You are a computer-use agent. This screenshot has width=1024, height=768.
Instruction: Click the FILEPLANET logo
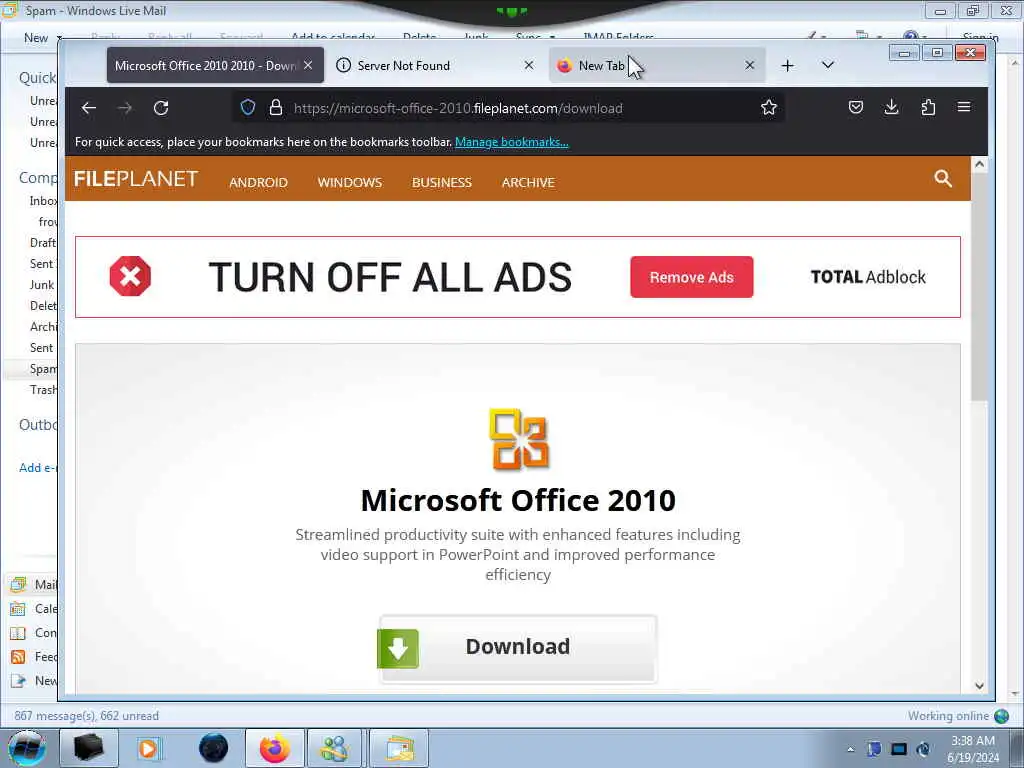[x=136, y=178]
